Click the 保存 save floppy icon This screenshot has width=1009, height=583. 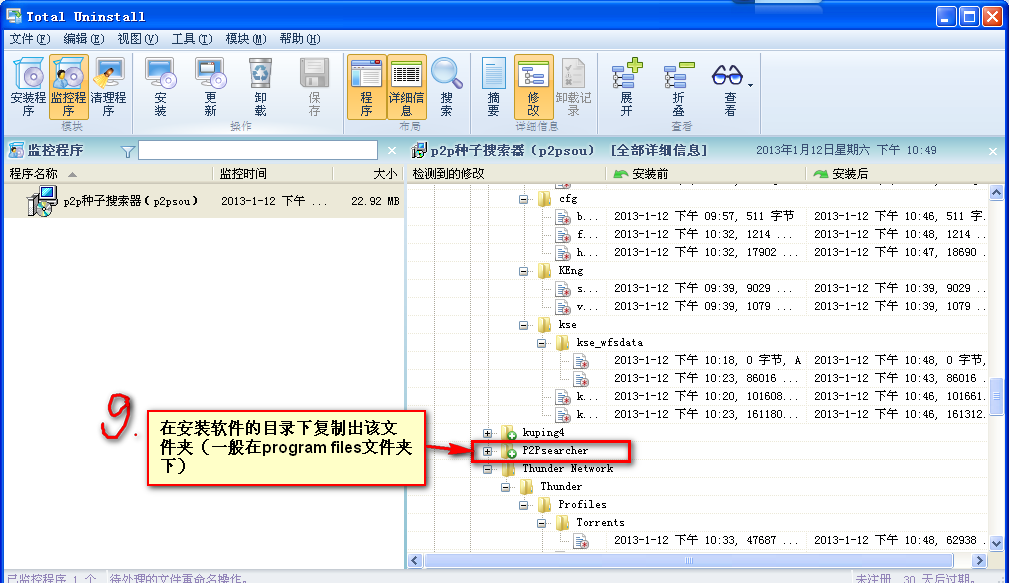[314, 87]
